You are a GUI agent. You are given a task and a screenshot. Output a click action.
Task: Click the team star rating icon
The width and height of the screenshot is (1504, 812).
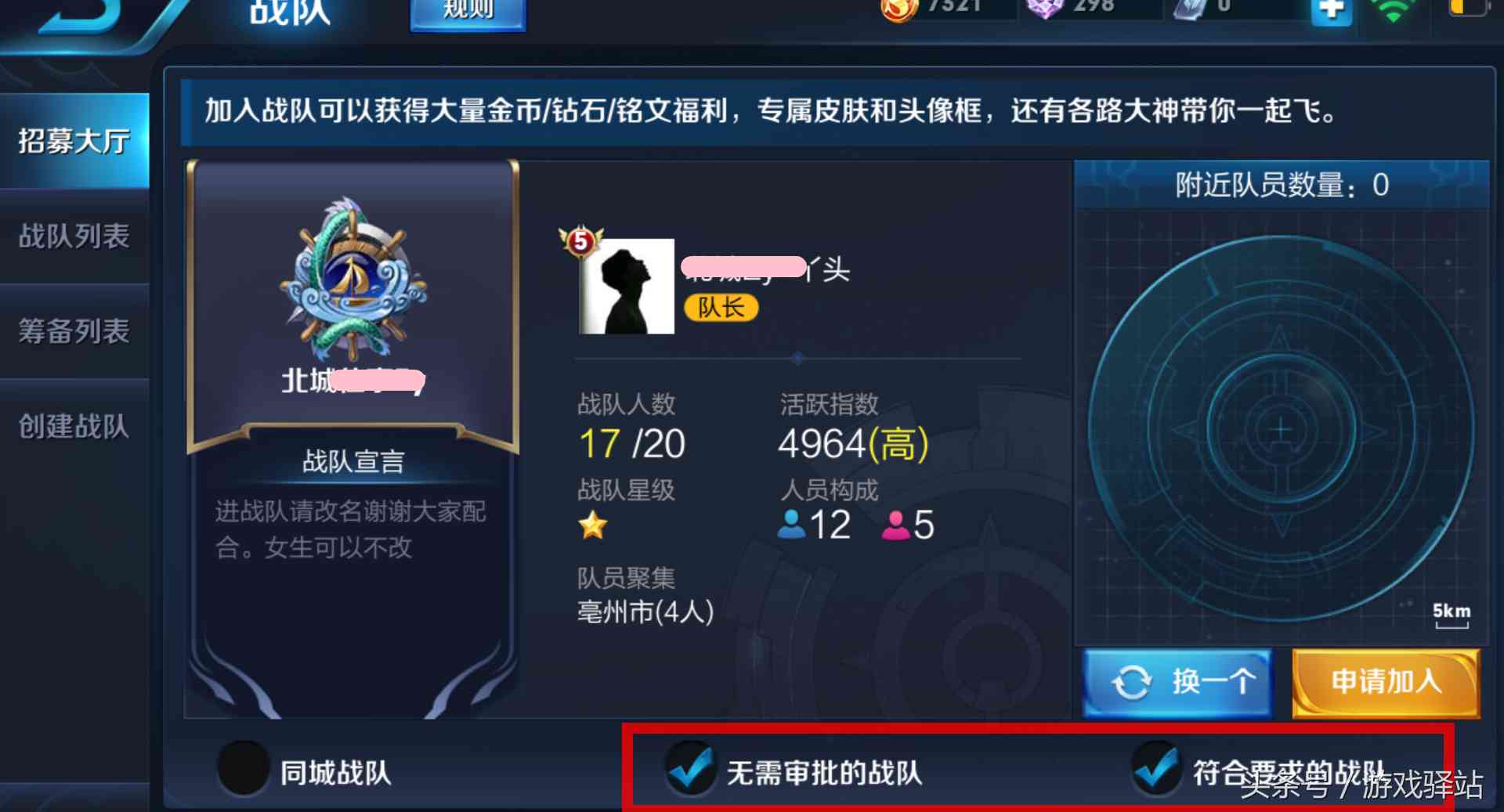[x=593, y=525]
